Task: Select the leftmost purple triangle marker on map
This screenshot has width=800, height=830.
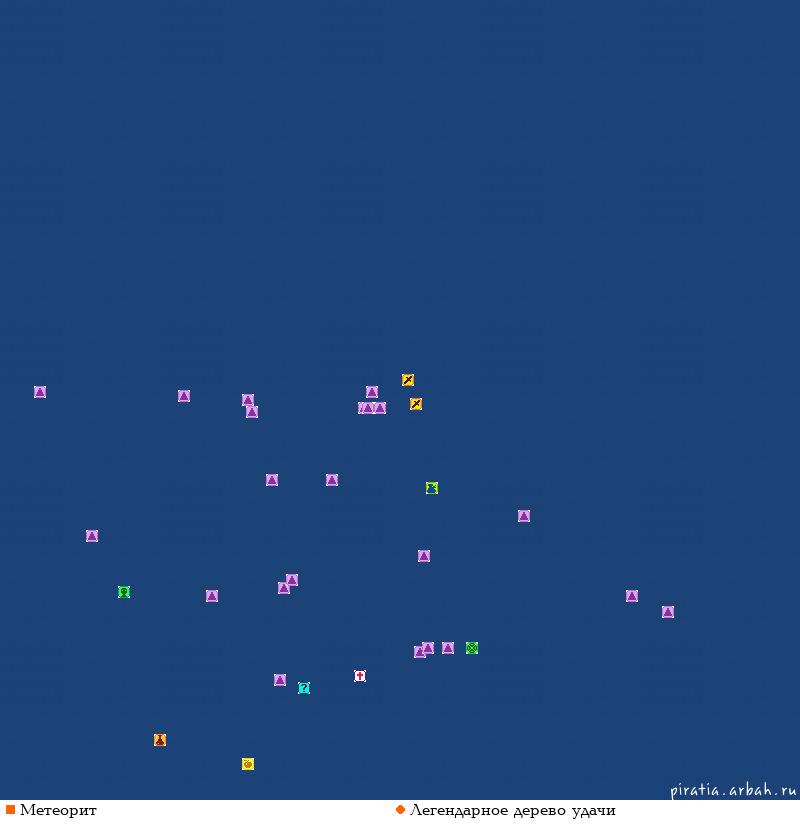Action: pyautogui.click(x=40, y=392)
